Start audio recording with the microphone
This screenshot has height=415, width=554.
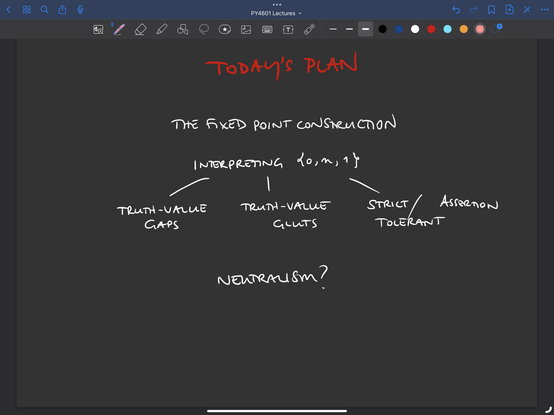coord(80,10)
